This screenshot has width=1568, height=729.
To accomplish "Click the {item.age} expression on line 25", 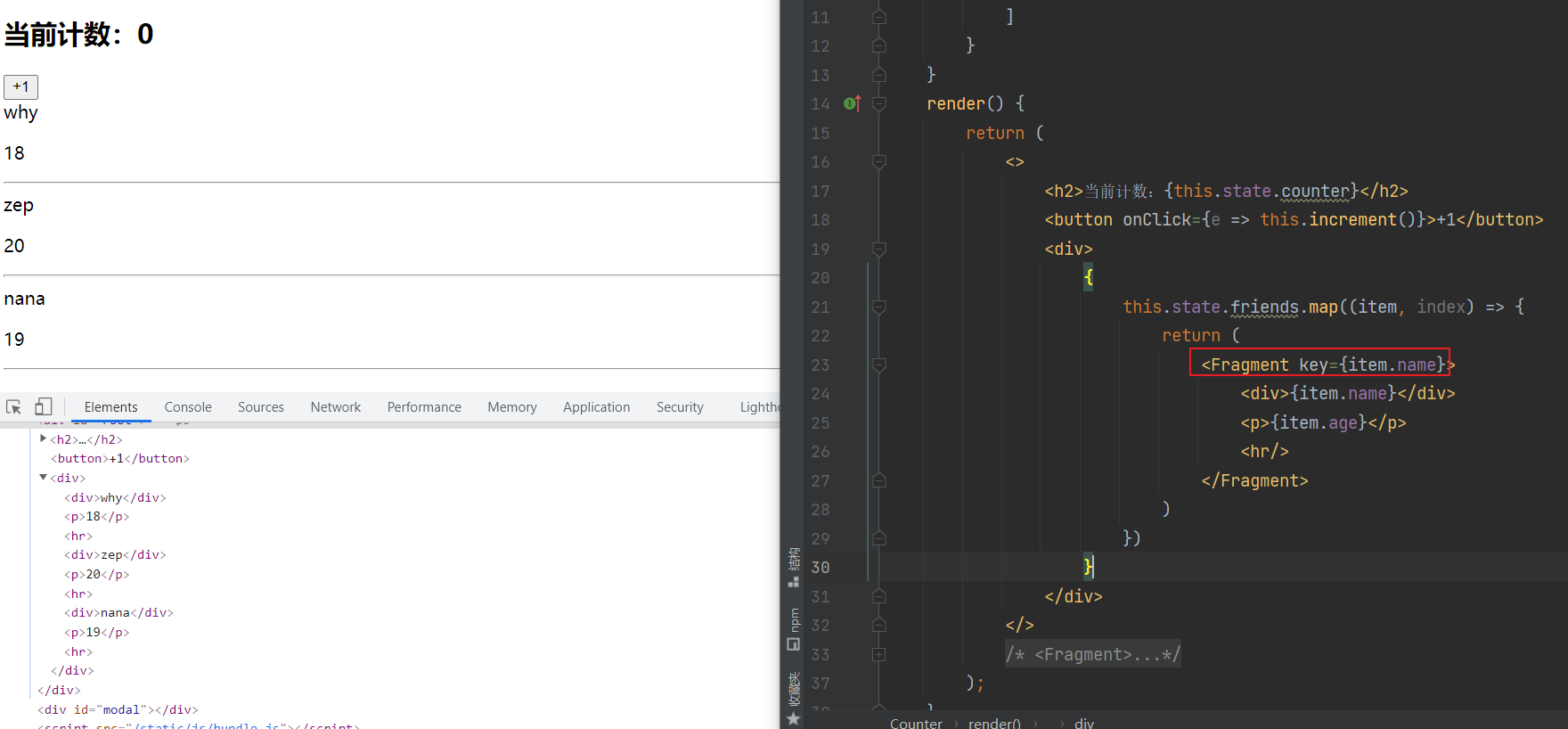I will tap(1319, 422).
